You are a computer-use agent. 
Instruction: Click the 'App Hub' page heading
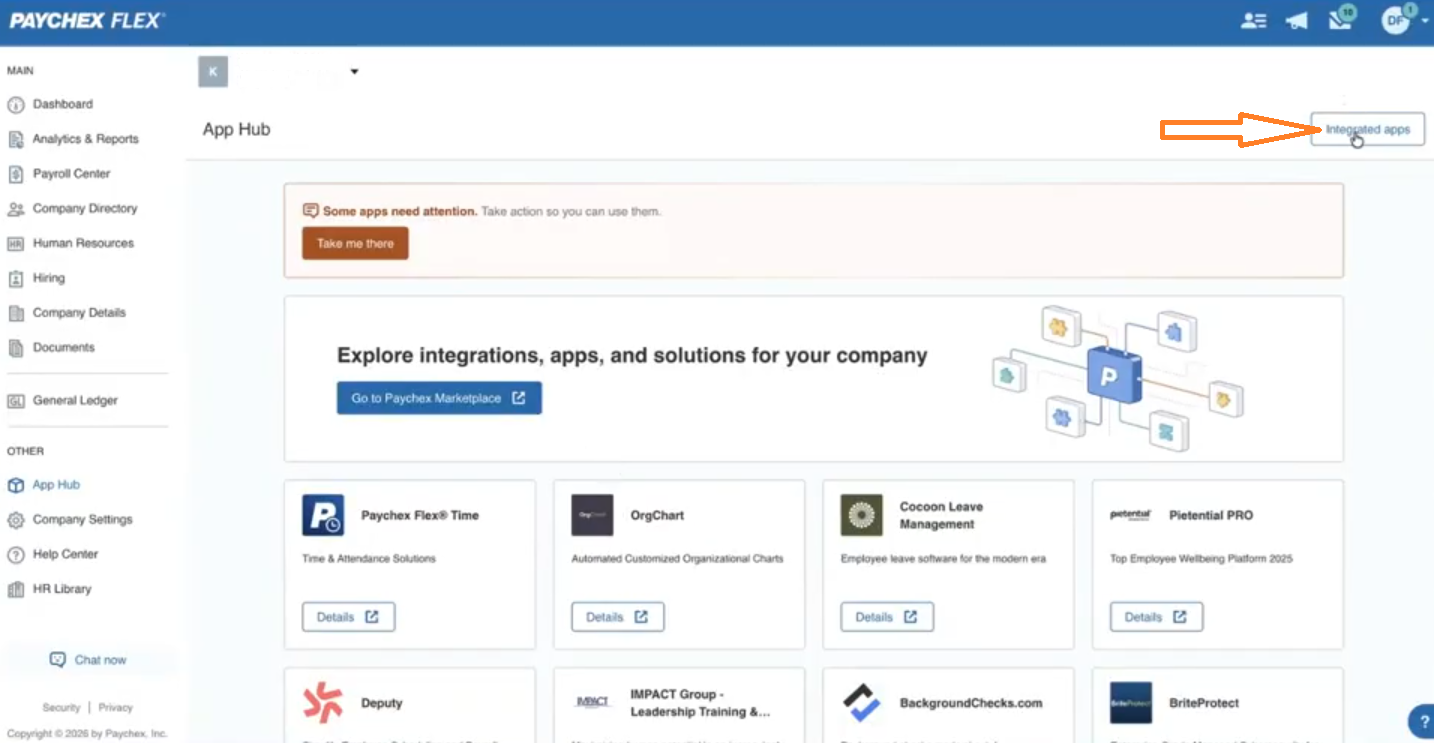click(x=236, y=130)
